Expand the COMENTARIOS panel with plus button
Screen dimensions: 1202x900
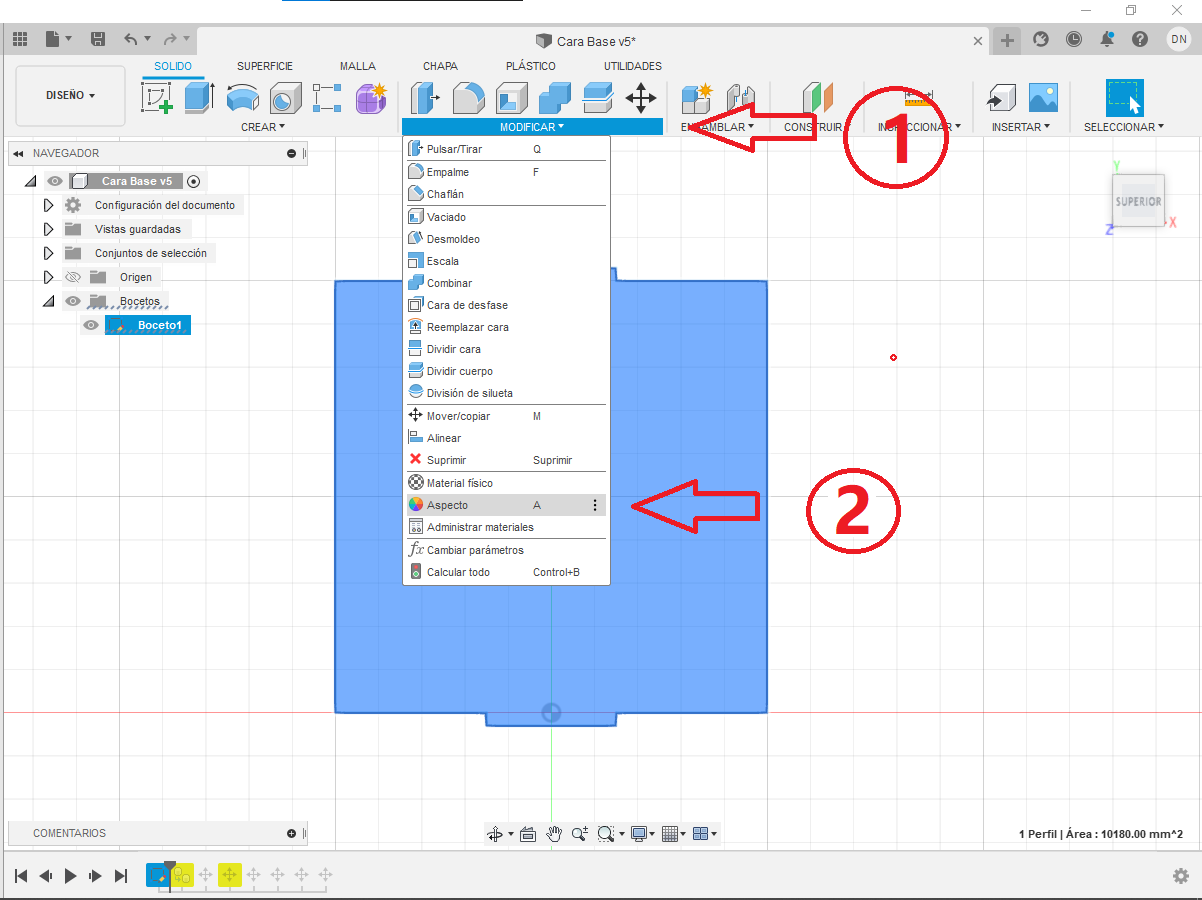(x=291, y=833)
